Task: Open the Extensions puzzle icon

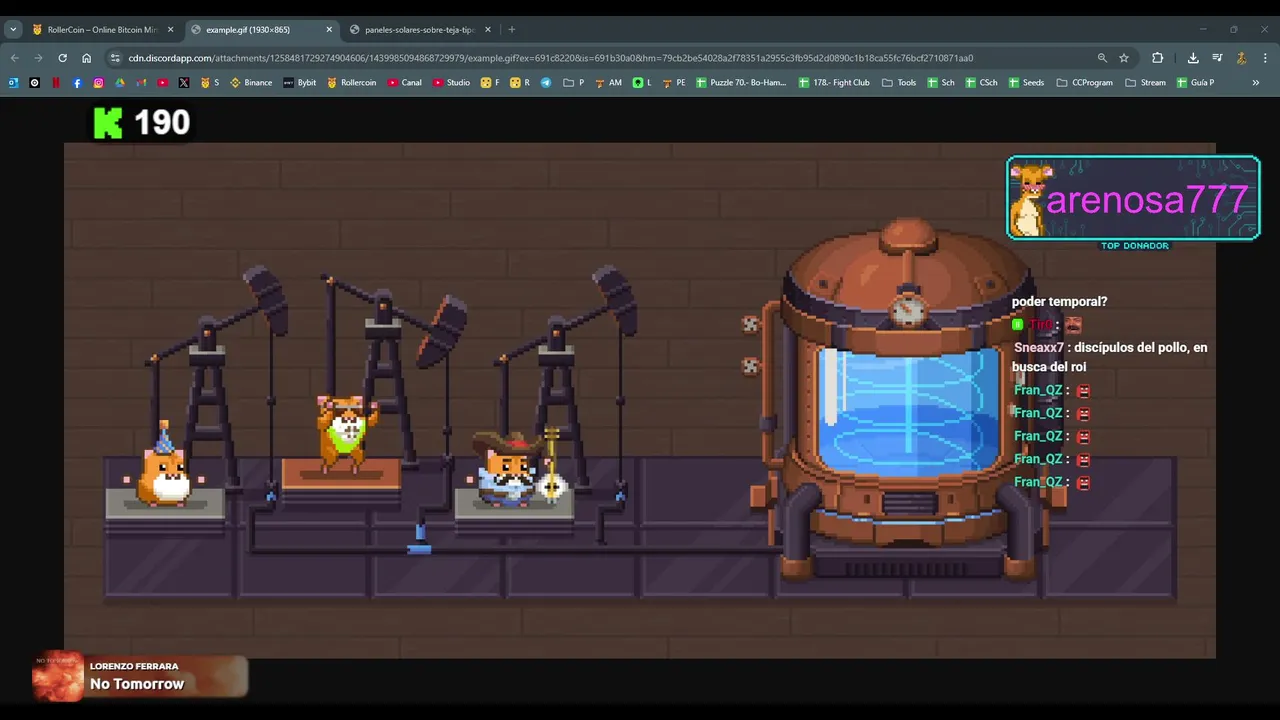Action: click(1158, 58)
